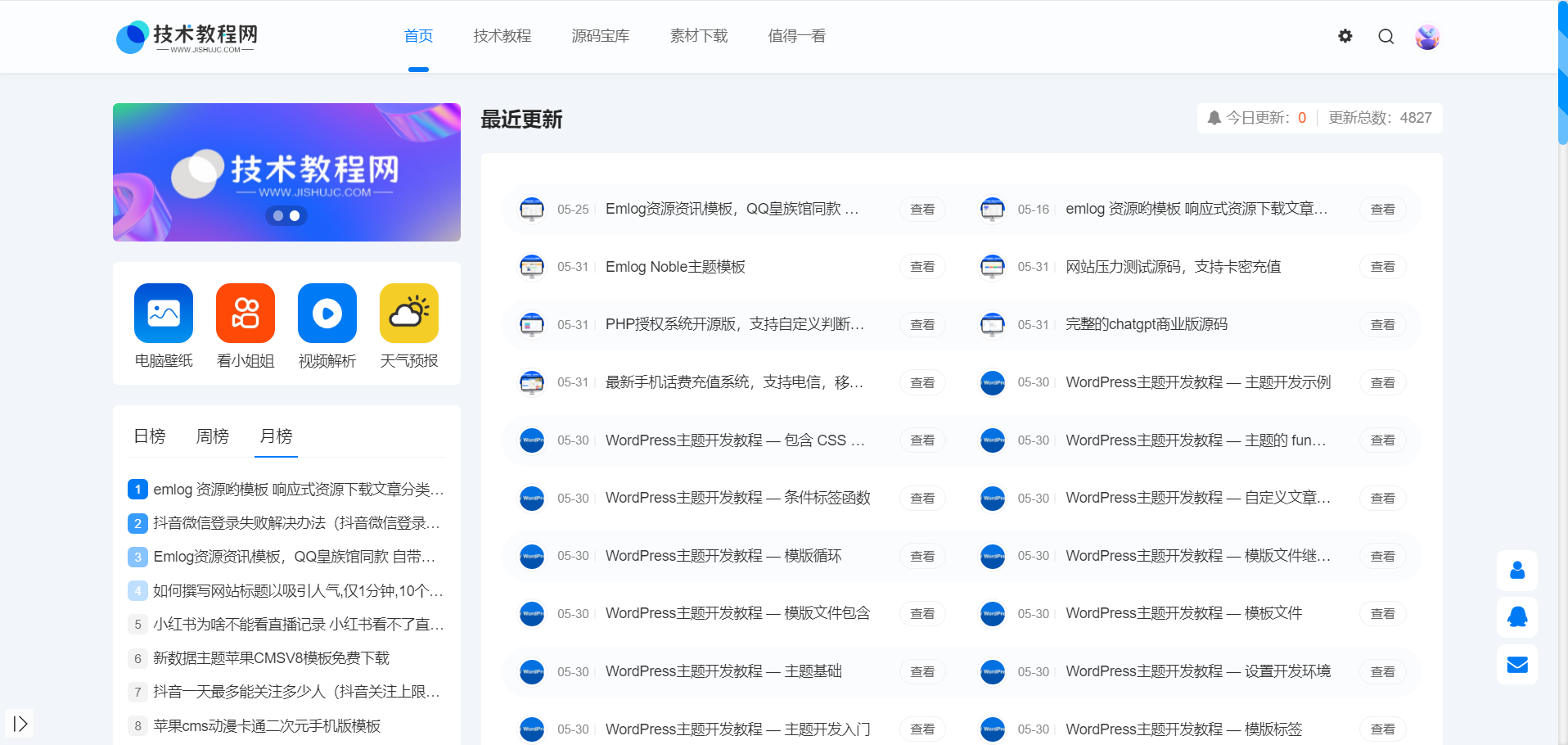Image resolution: width=1568 pixels, height=745 pixels.
Task: Open the search magnifier icon
Action: (1386, 36)
